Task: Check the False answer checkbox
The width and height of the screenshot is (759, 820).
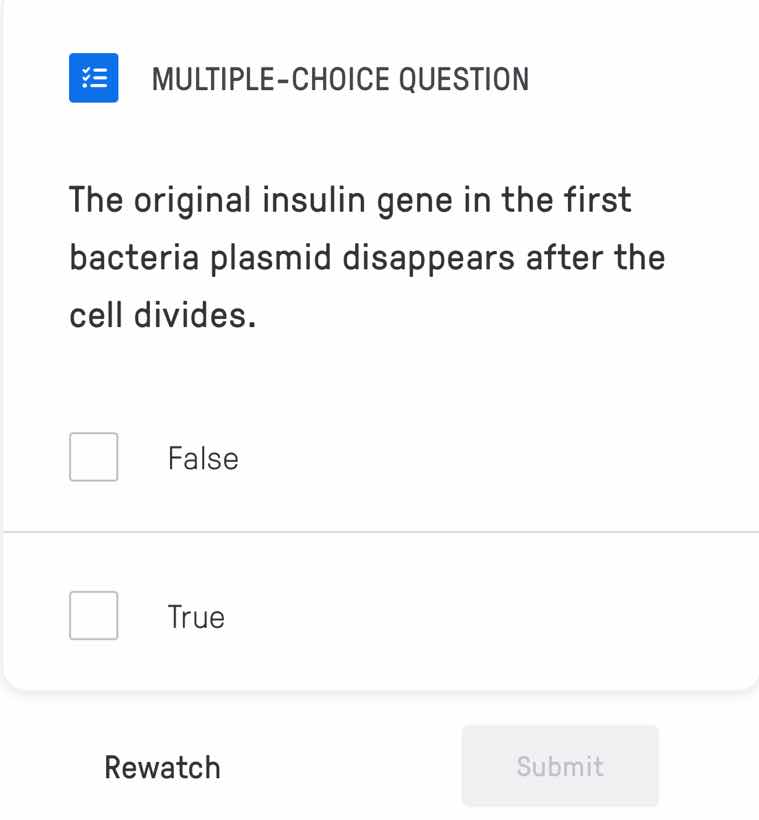Action: click(93, 457)
